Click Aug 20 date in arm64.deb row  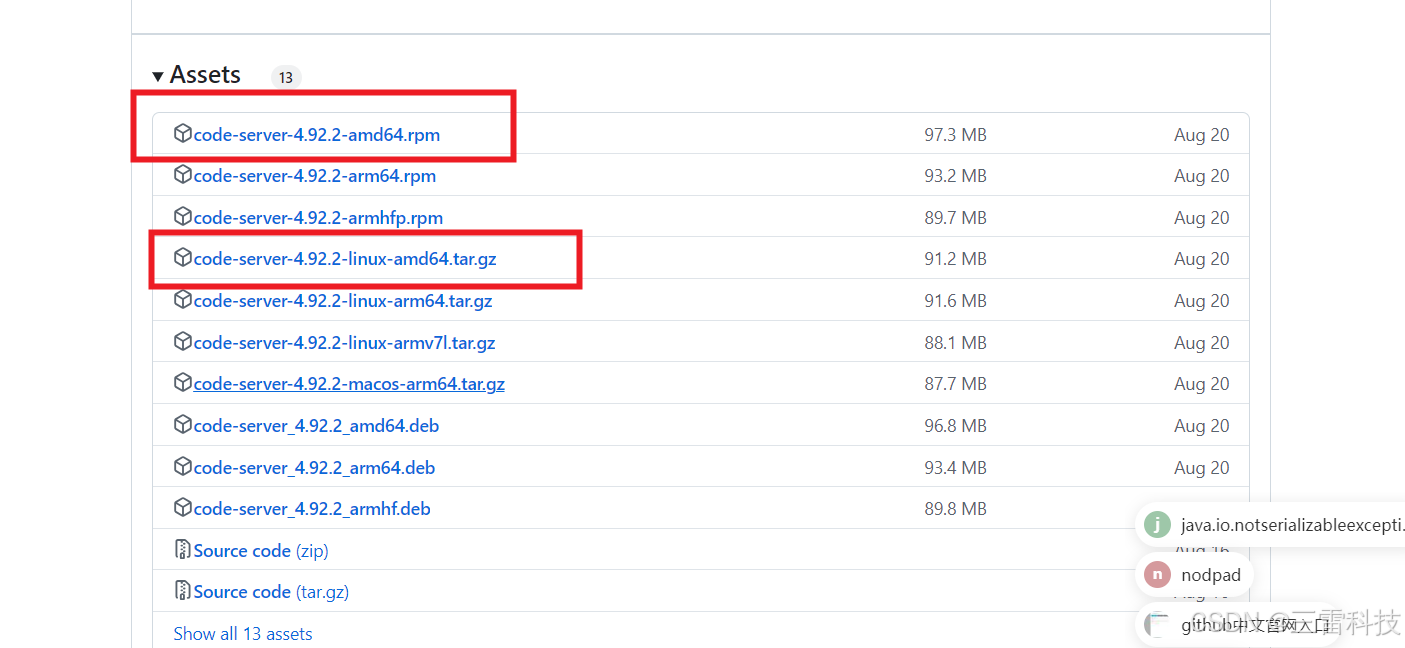(x=1202, y=468)
